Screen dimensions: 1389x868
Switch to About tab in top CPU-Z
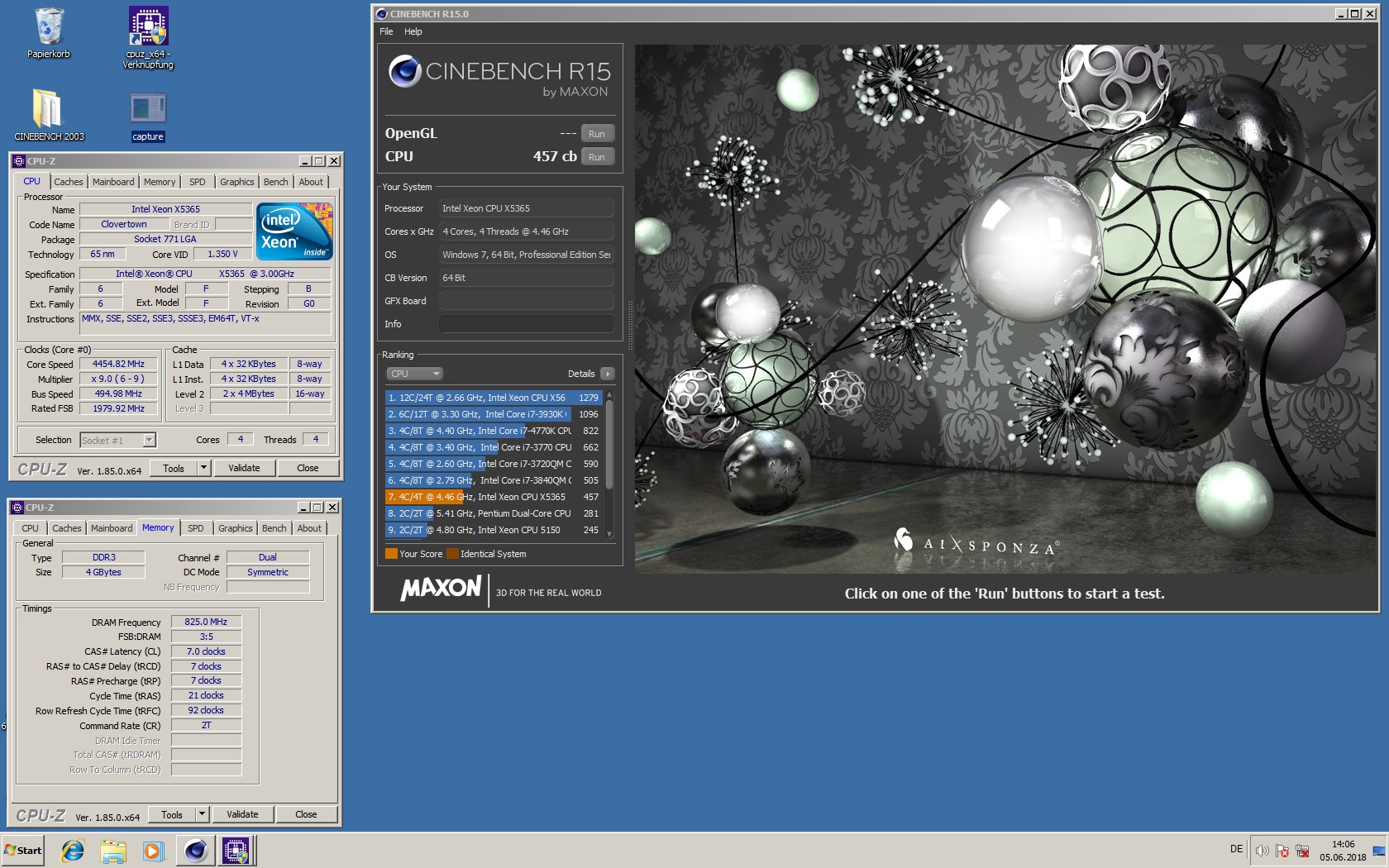311,182
